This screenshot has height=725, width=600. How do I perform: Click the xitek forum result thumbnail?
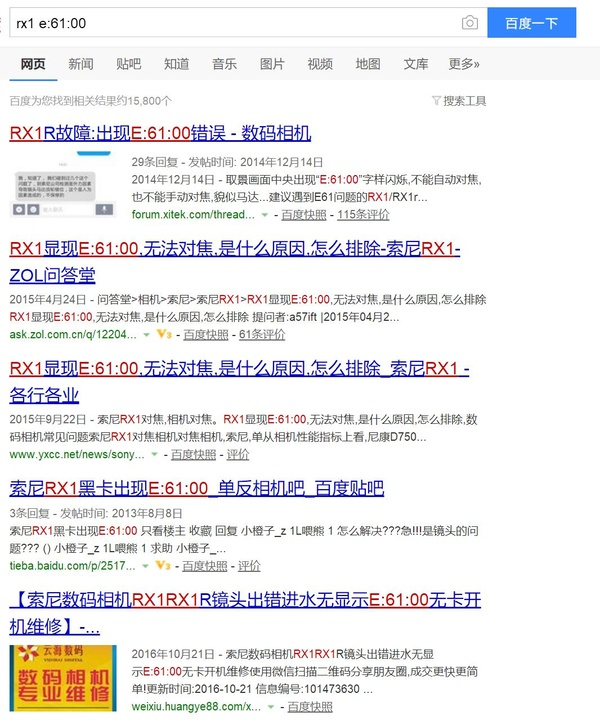pyautogui.click(x=63, y=184)
